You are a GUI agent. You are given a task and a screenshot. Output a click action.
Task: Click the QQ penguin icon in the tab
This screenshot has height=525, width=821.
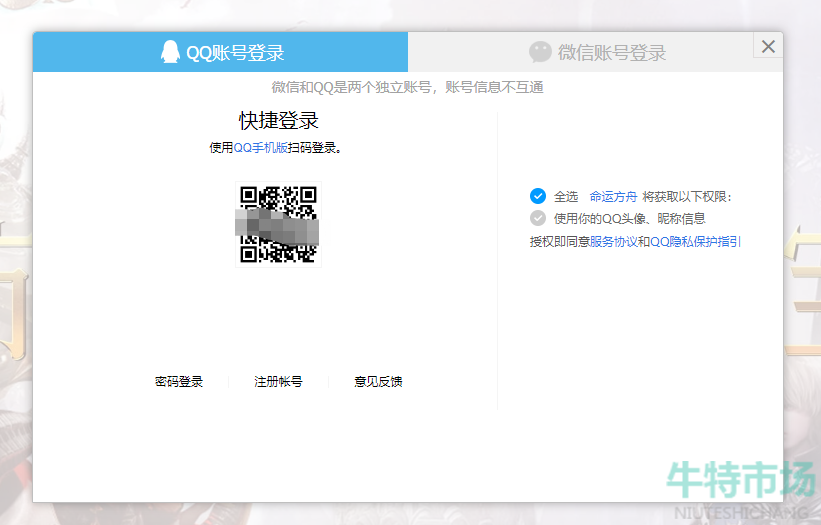(x=170, y=52)
